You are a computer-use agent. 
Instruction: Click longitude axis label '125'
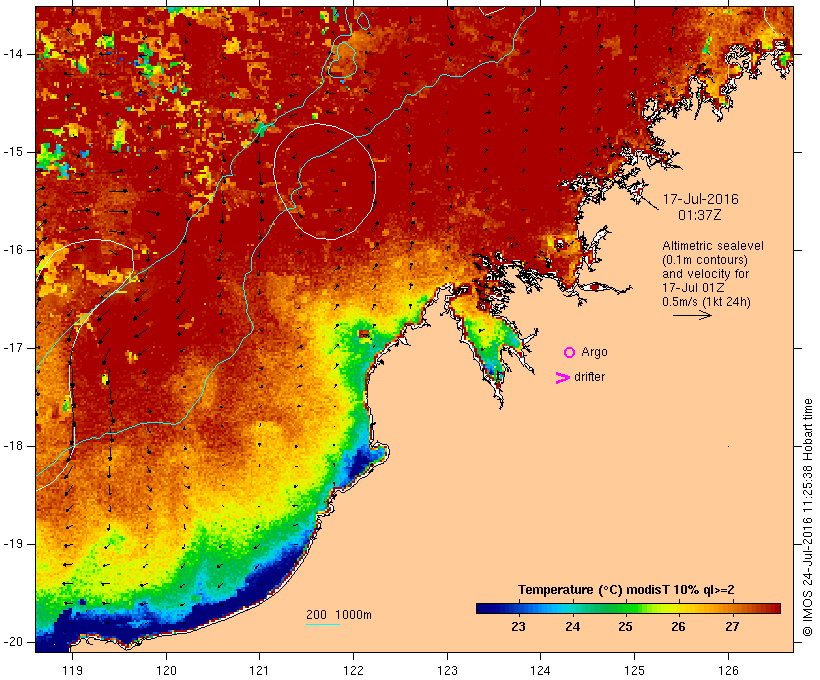tap(634, 670)
